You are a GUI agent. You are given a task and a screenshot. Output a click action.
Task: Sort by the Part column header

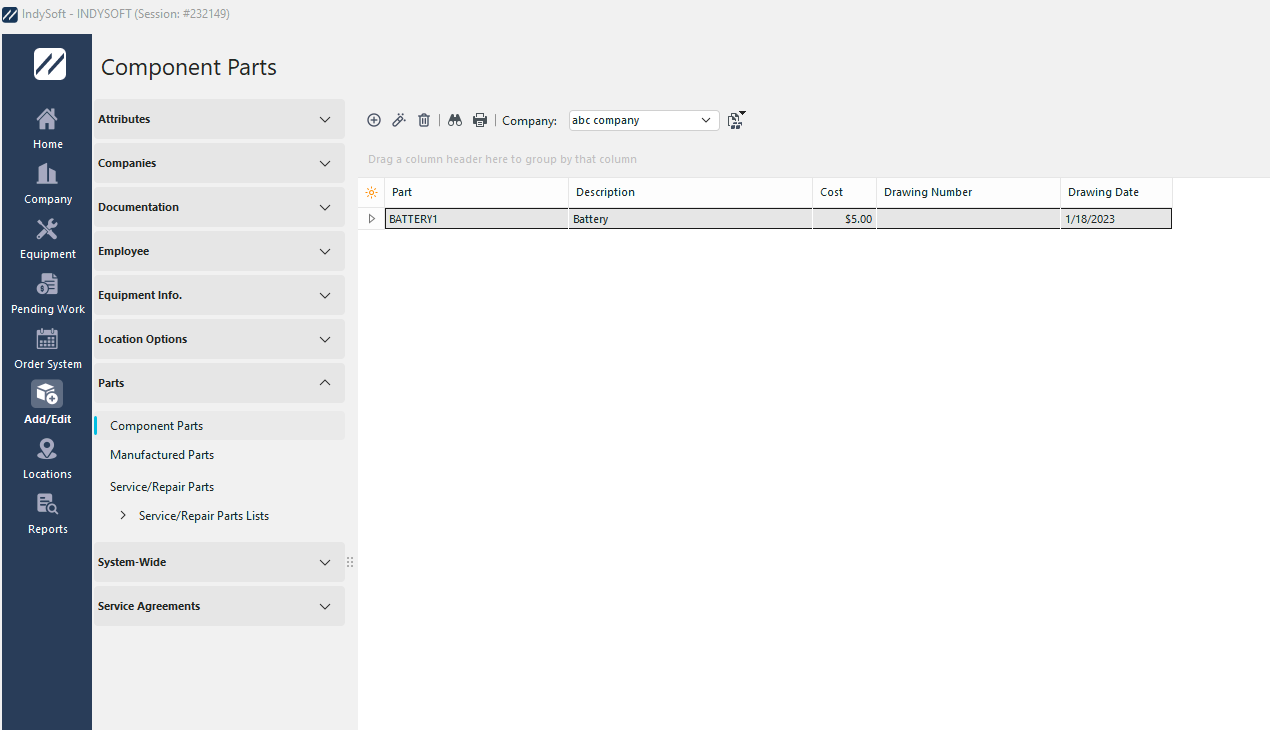(476, 192)
